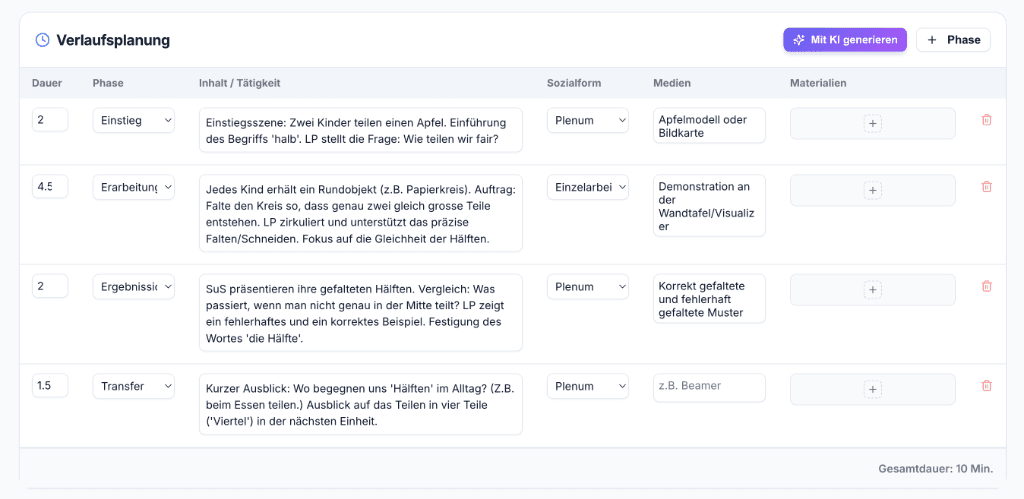Image resolution: width=1024 pixels, height=499 pixels.
Task: Add material to the Einstieg row
Action: tap(872, 124)
